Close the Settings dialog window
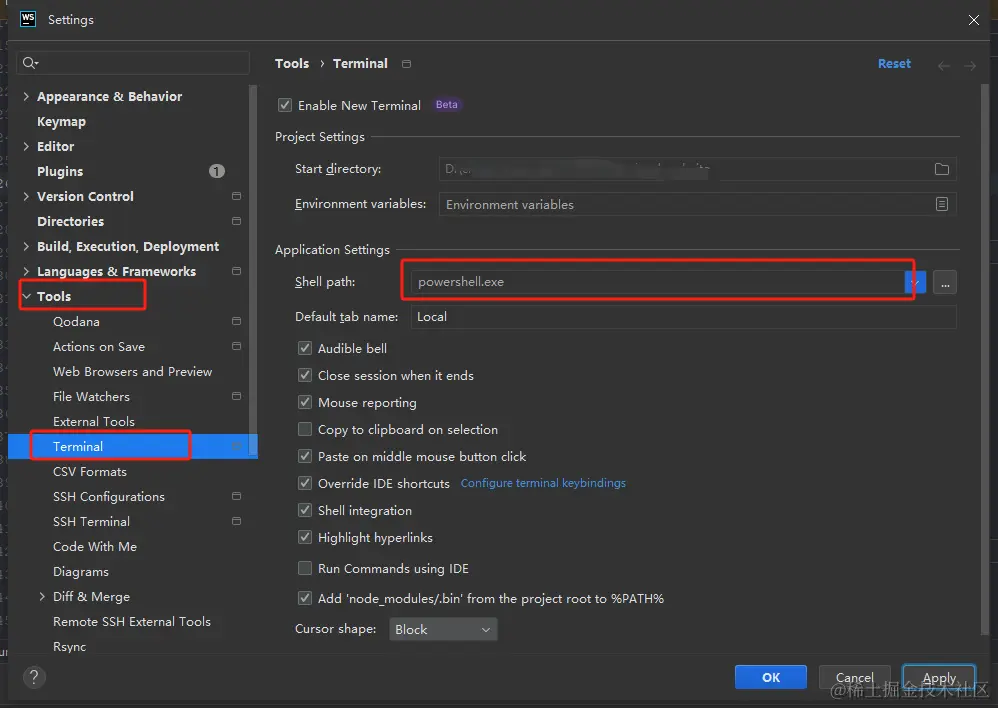 (x=973, y=20)
